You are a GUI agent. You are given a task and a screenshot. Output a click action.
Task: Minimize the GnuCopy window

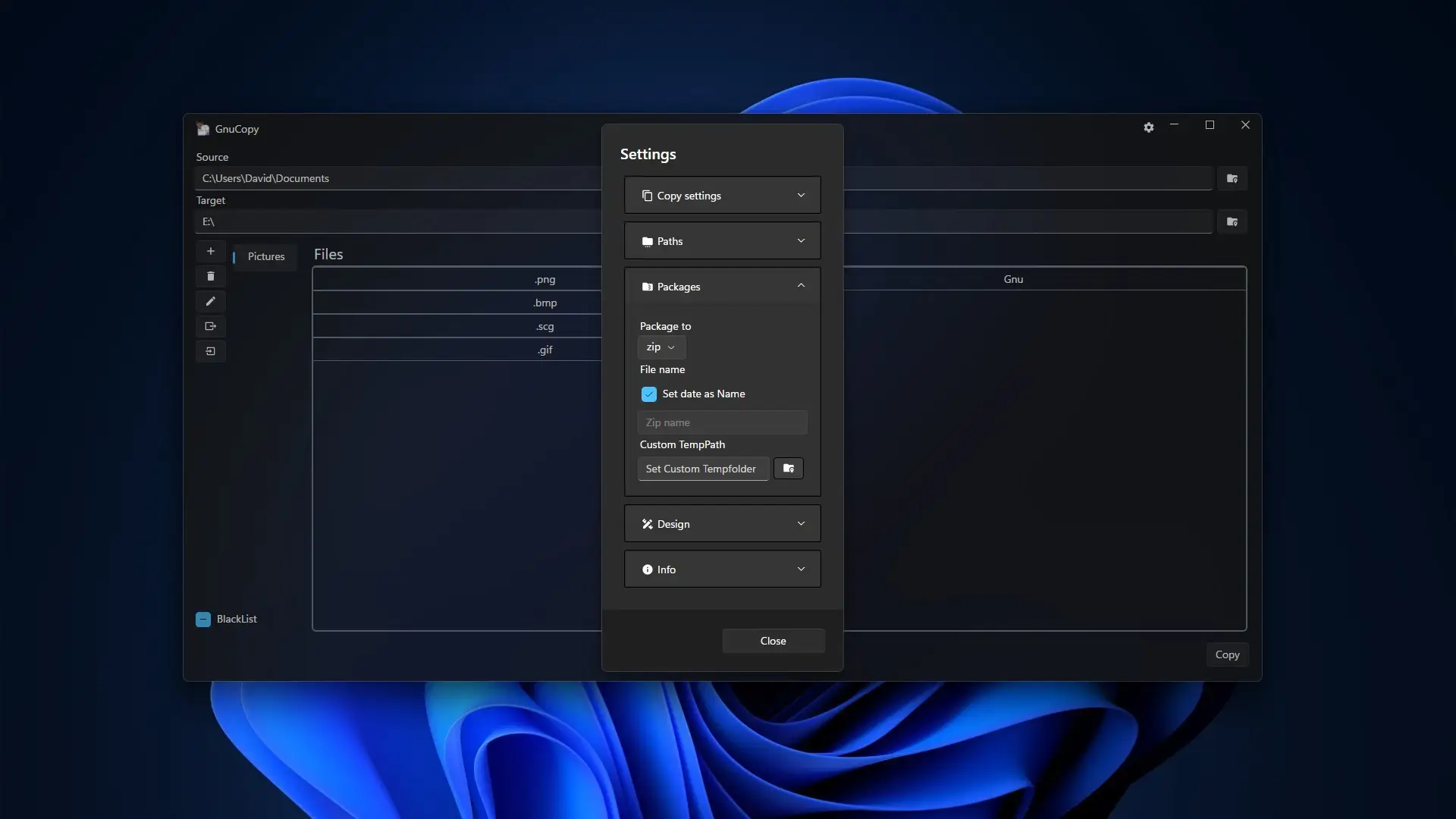point(1174,125)
